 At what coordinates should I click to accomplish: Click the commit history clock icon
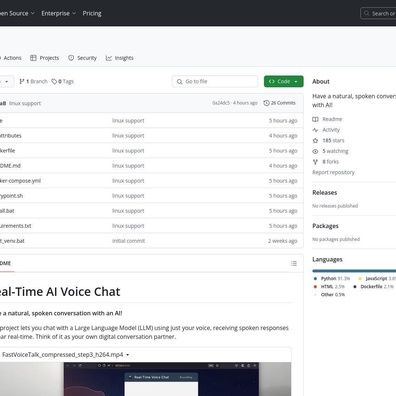click(266, 103)
